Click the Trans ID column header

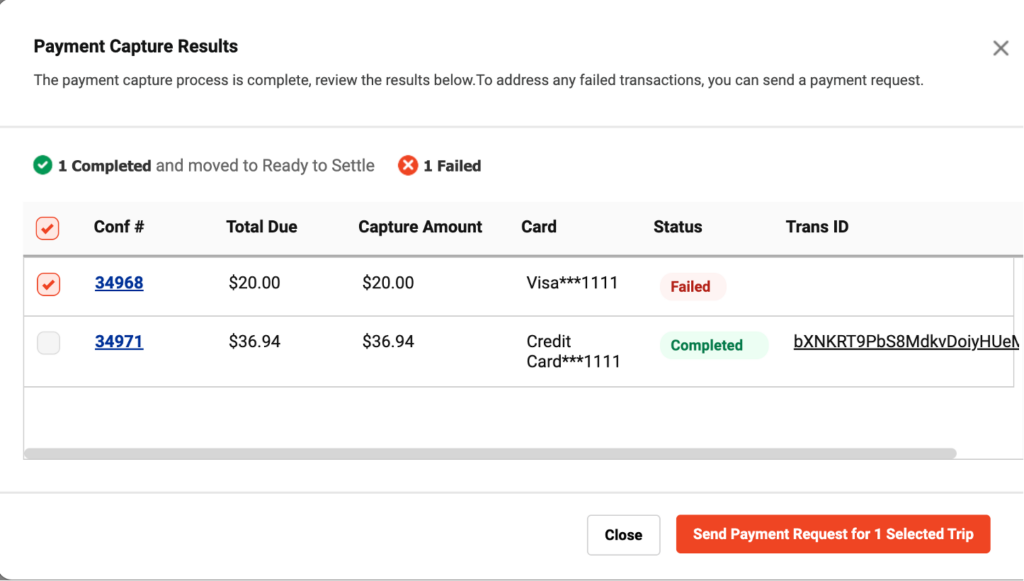[x=817, y=227]
